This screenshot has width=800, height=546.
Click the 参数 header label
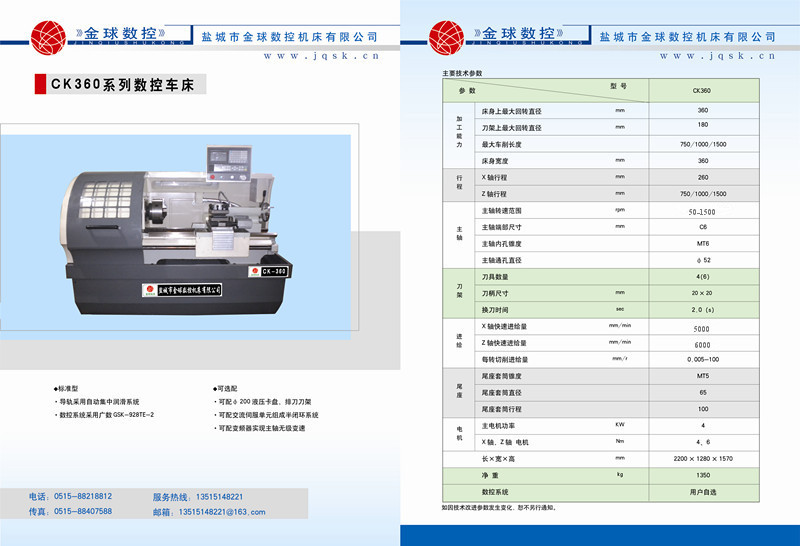click(x=467, y=90)
